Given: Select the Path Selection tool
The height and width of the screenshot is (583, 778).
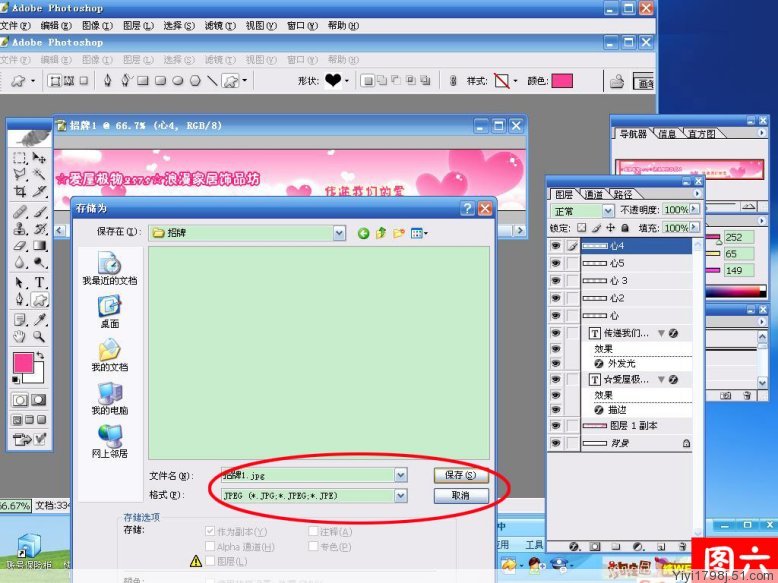Looking at the screenshot, I should pyautogui.click(x=19, y=282).
